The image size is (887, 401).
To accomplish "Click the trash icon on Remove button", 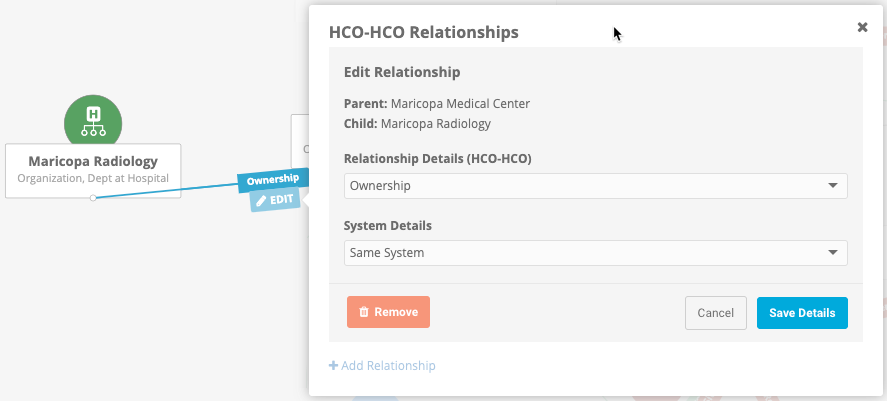I will (x=364, y=312).
